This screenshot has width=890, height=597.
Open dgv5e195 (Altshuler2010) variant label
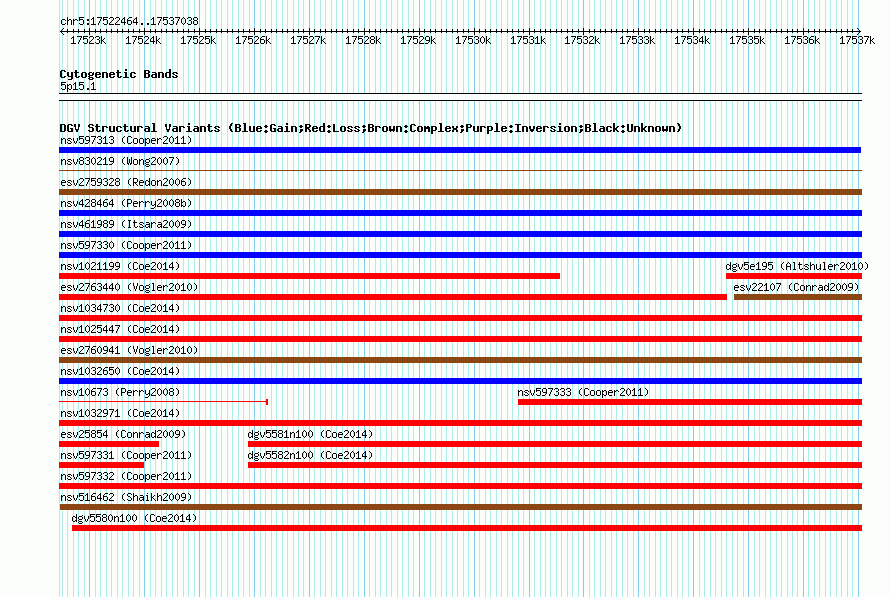(797, 266)
